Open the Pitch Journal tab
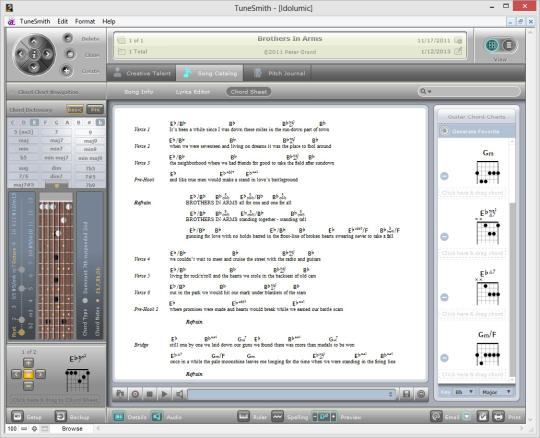 tap(279, 73)
